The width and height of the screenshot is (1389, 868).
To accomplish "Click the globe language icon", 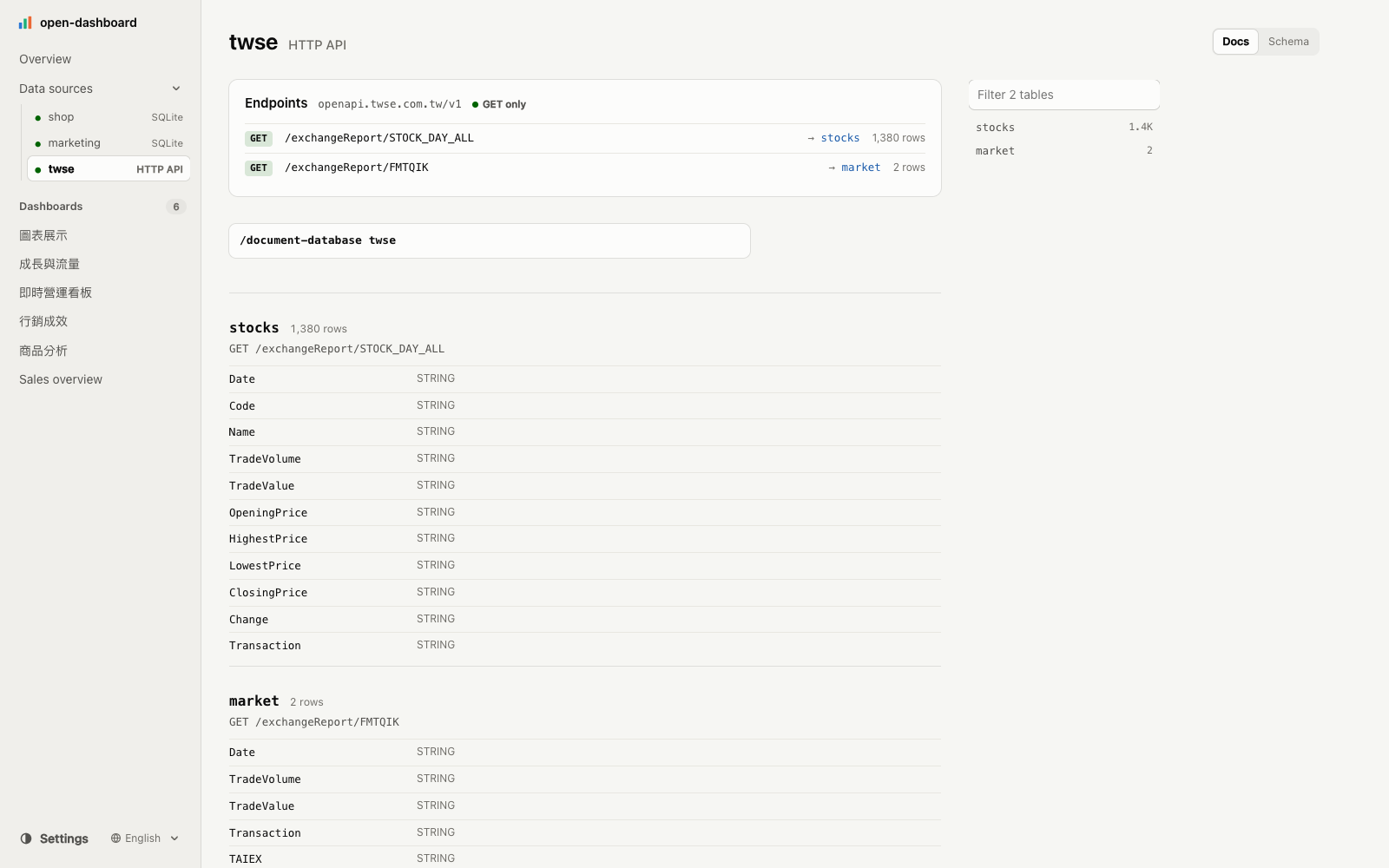I will click(115, 838).
